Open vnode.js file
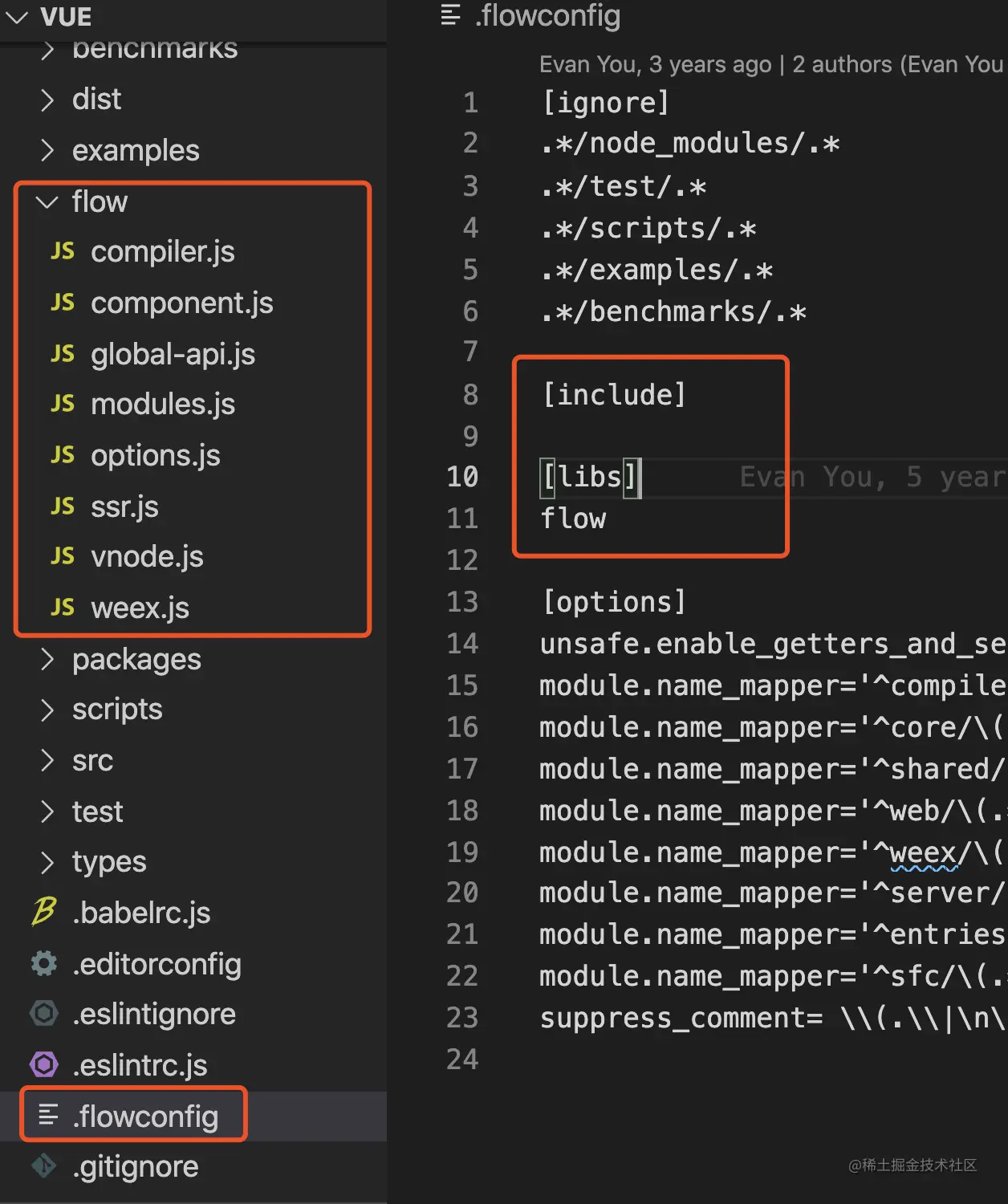The image size is (1008, 1204). 147,557
